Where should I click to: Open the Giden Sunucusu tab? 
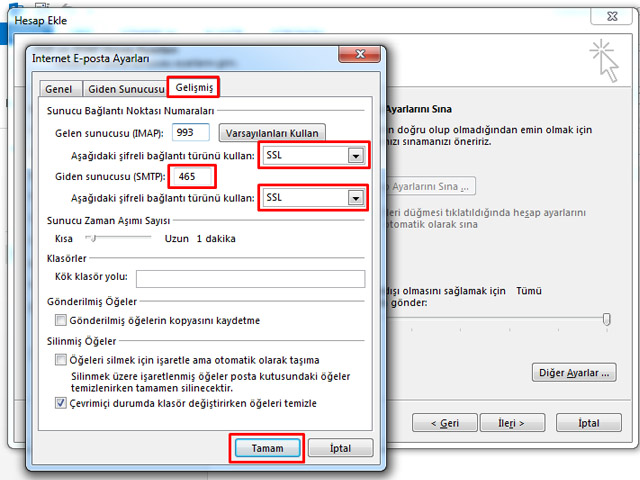[124, 88]
